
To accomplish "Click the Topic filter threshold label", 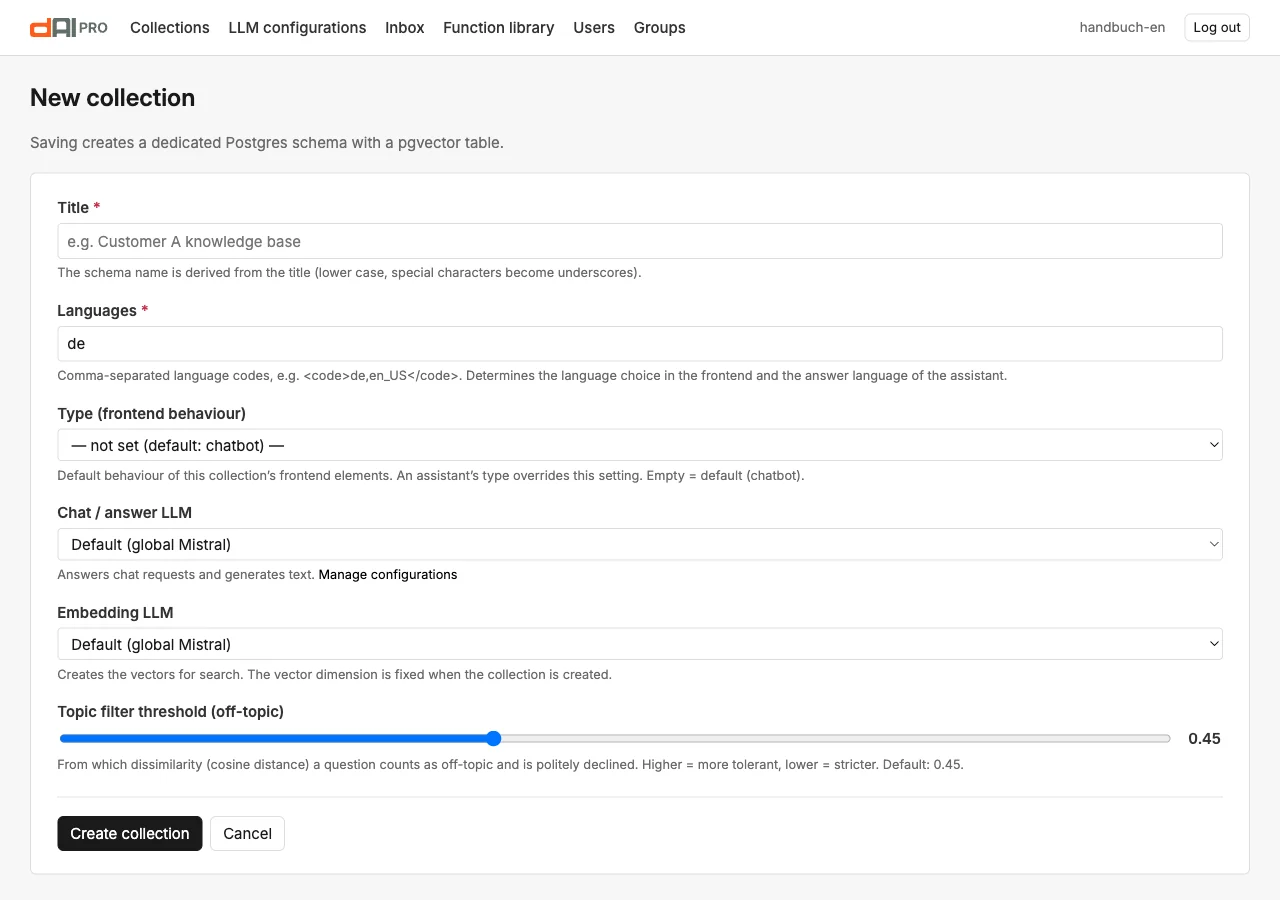I will [x=171, y=711].
